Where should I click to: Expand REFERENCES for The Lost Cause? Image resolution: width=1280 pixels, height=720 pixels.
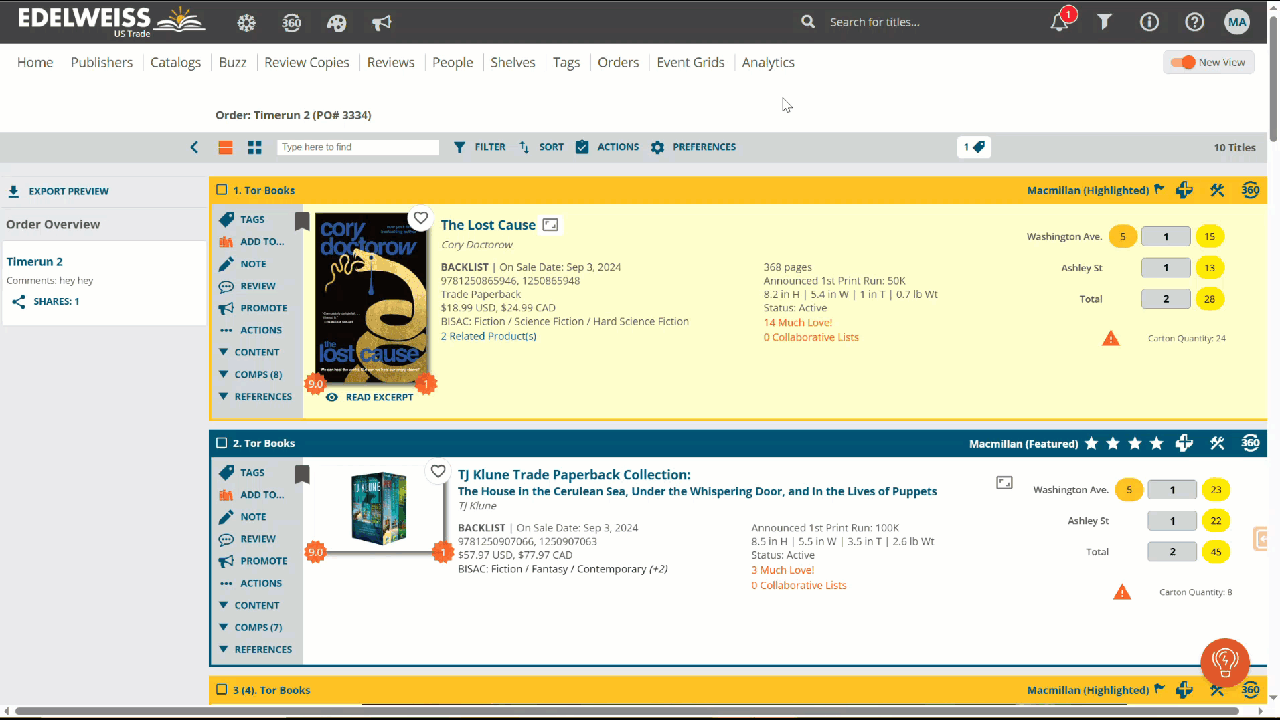pos(255,396)
